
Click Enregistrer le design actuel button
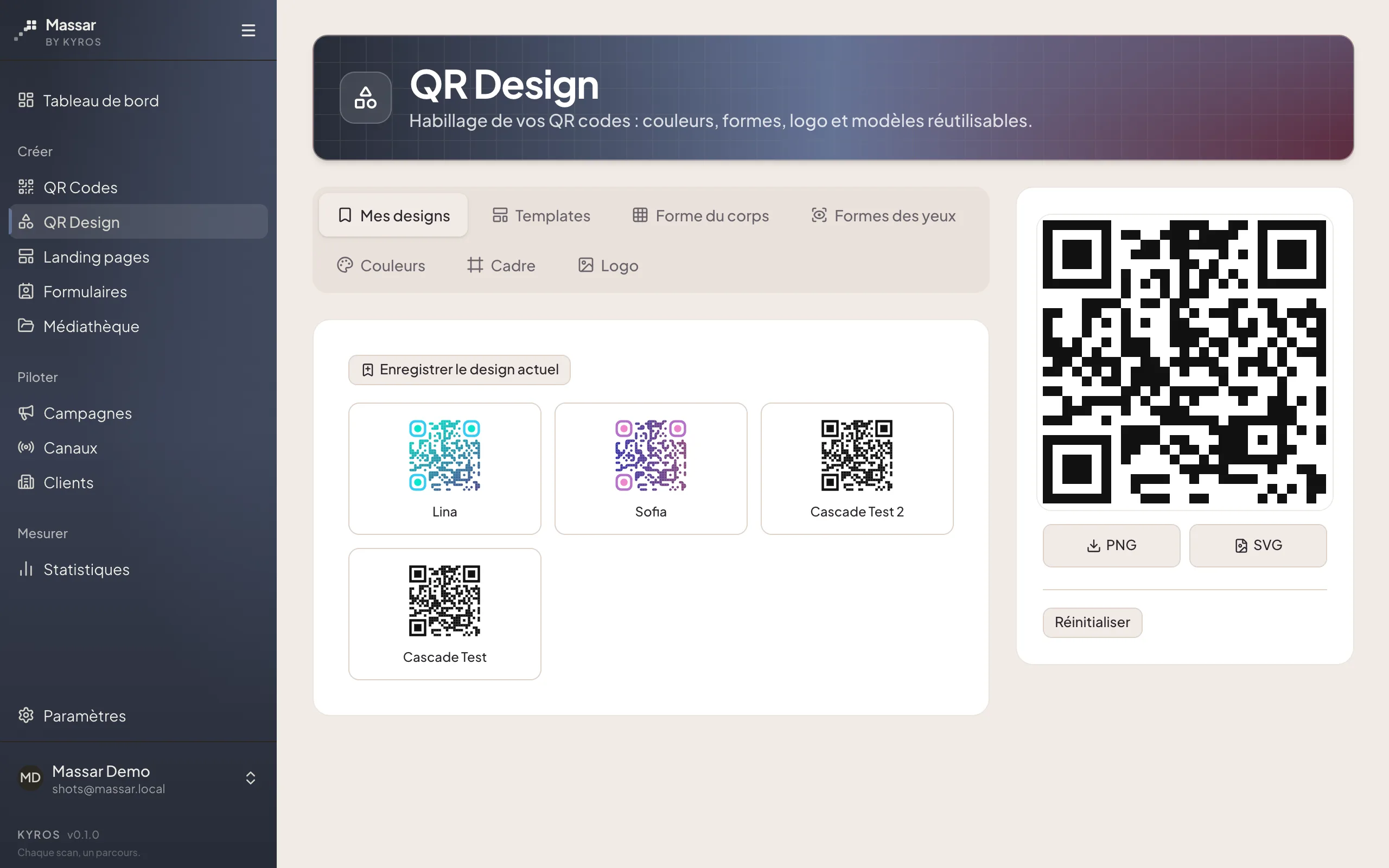(459, 369)
